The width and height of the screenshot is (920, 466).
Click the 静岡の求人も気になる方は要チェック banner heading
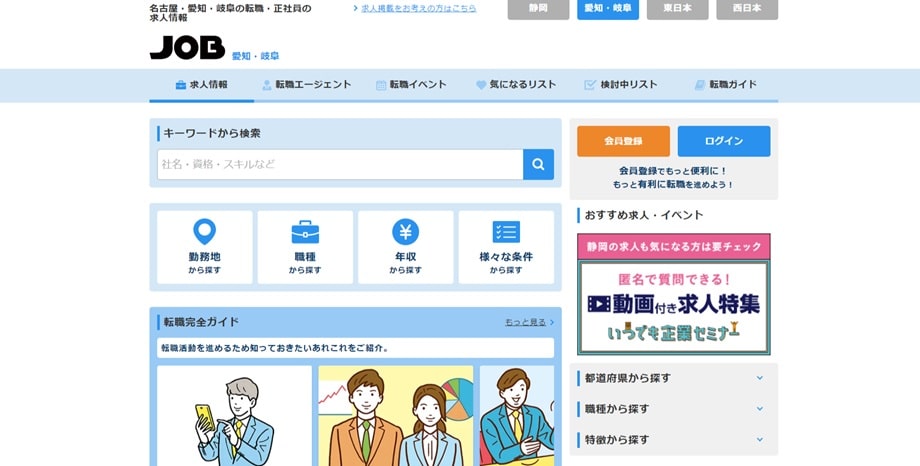[x=674, y=246]
